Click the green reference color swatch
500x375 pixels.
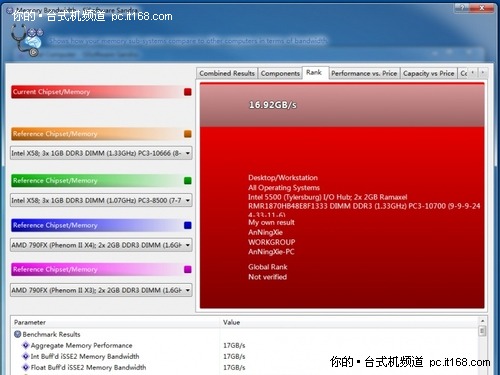(188, 181)
